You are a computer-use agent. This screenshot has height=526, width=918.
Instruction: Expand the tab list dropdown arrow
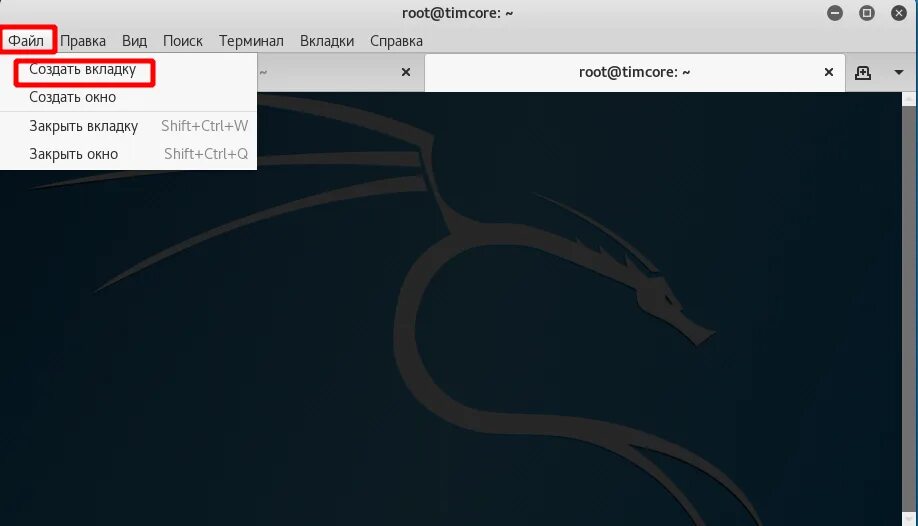[x=899, y=73]
